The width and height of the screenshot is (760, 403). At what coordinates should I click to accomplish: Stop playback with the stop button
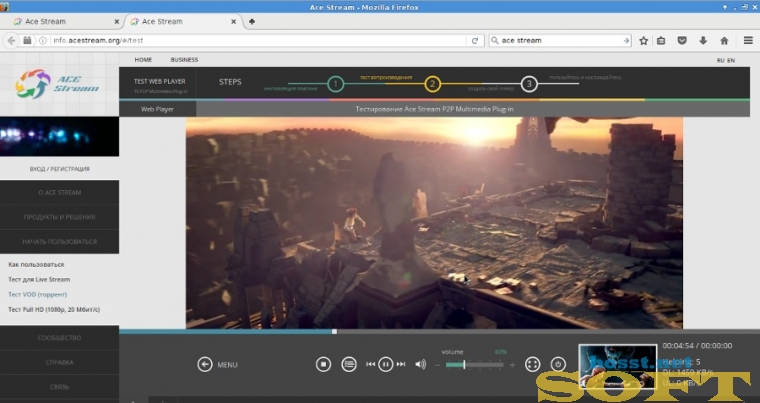(x=323, y=364)
